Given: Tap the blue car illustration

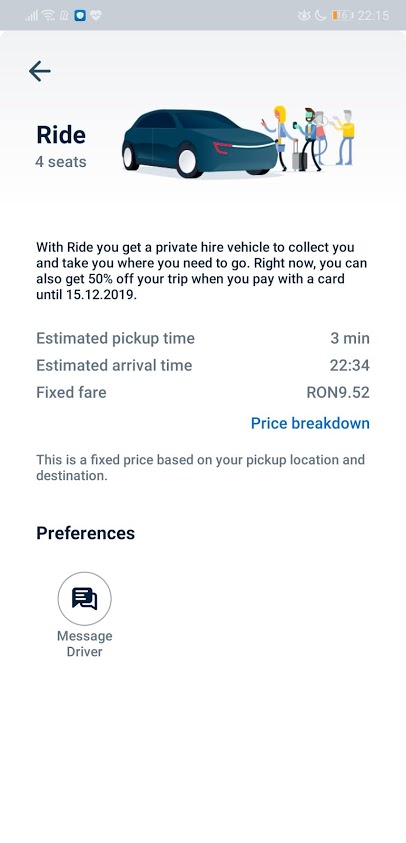Looking at the screenshot, I should [200, 143].
